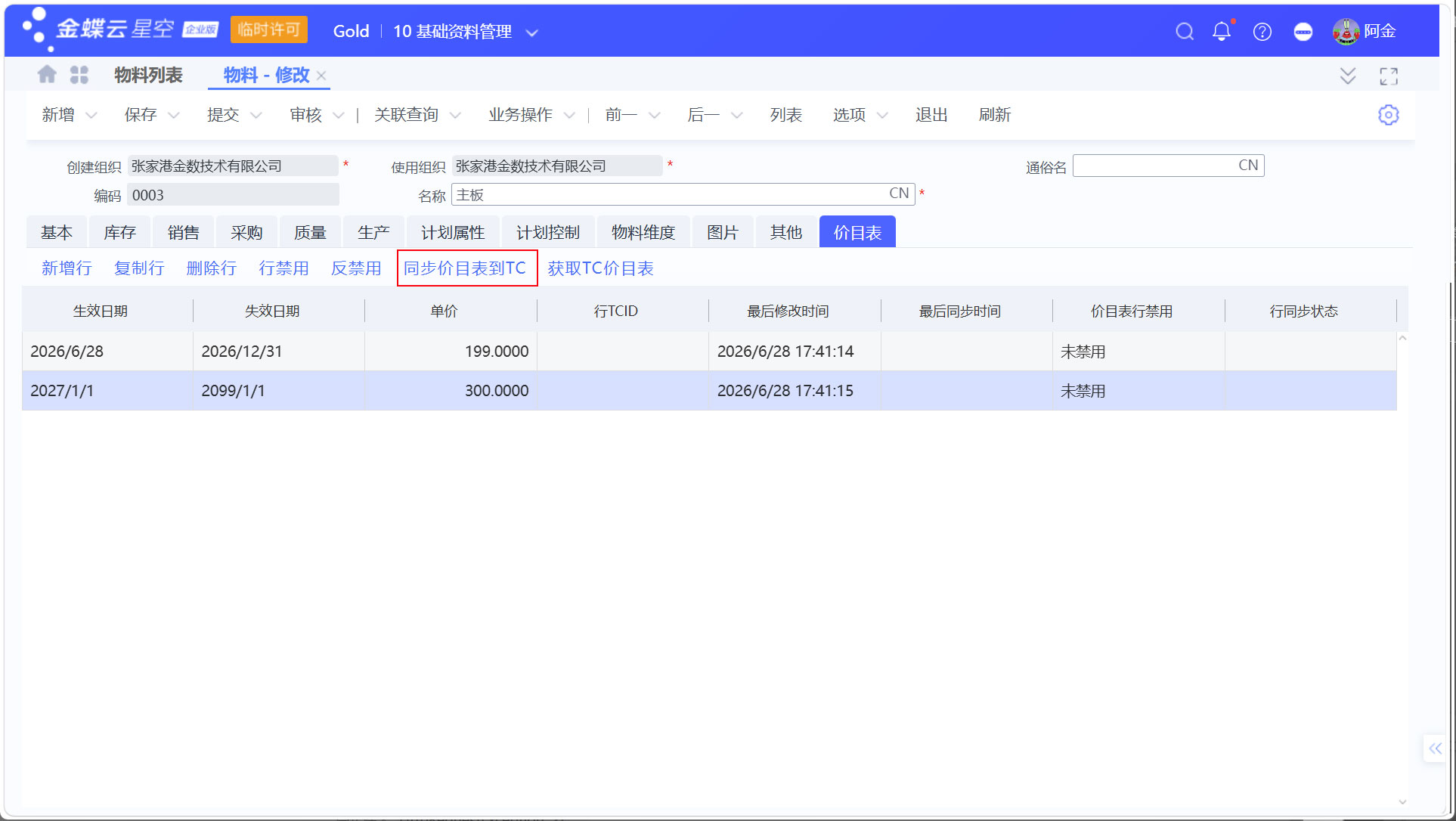Click the 新增行 link

tap(67, 268)
